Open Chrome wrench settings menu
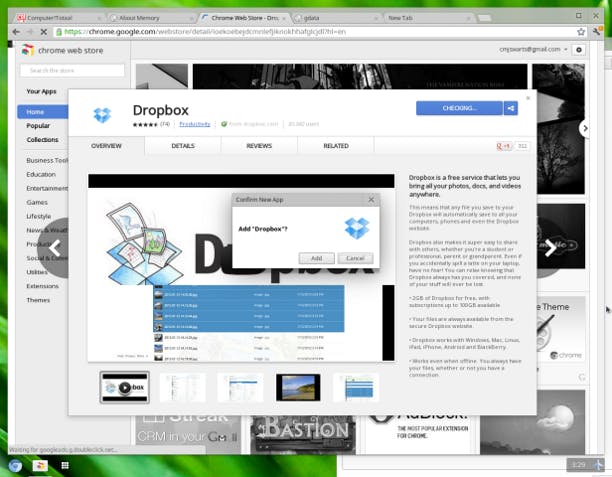Screen dimensions: 612x477 pos(596,32)
